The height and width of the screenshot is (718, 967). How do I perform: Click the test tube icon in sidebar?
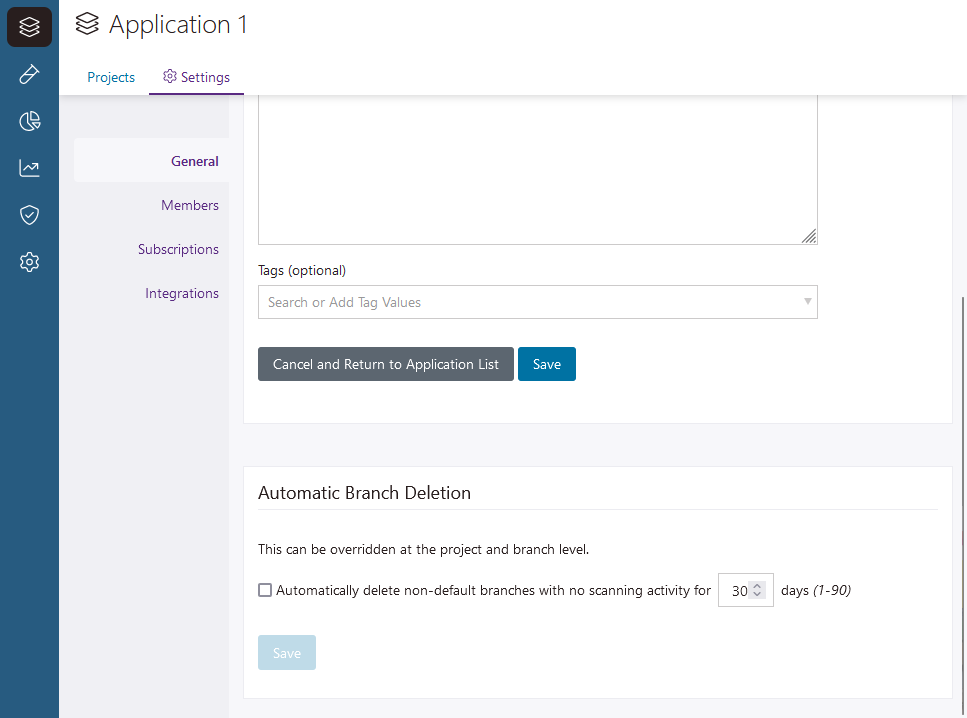coord(29,75)
